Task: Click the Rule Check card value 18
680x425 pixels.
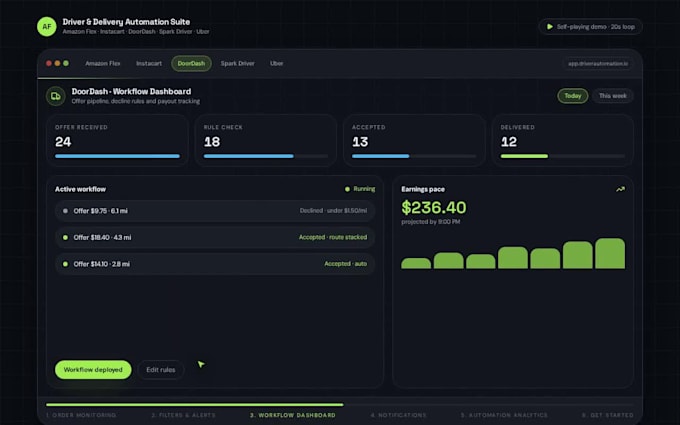Action: click(x=212, y=142)
